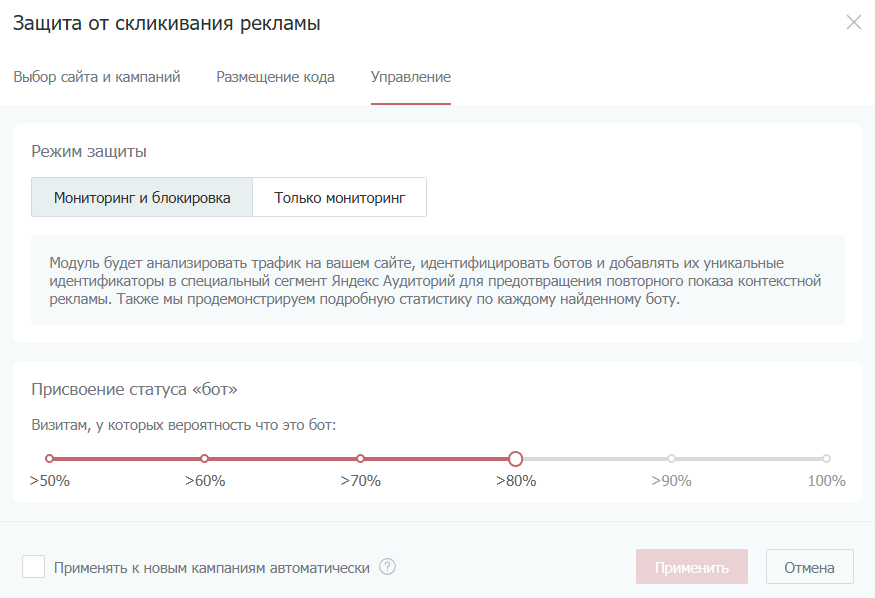Click the module description info text
Viewport: 875px width, 598px height.
coord(437,281)
